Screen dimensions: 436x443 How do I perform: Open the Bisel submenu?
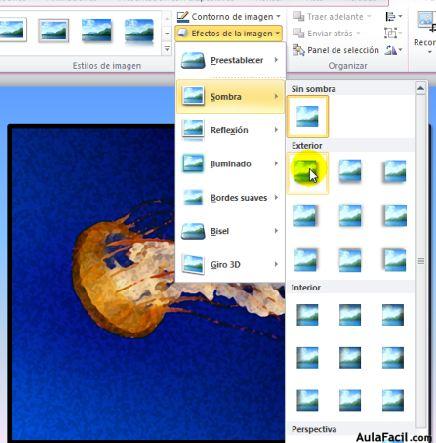click(x=230, y=231)
